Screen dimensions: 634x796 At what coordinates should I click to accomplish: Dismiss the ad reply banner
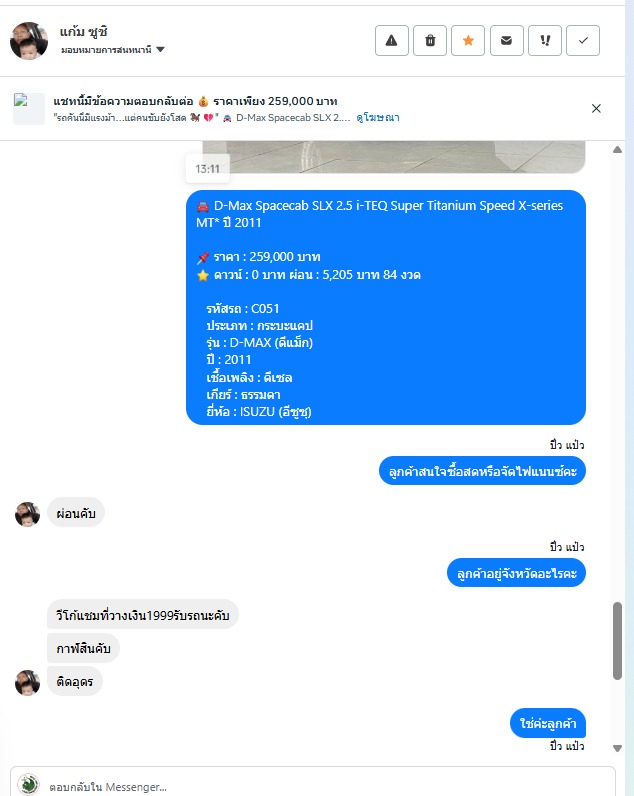click(596, 109)
